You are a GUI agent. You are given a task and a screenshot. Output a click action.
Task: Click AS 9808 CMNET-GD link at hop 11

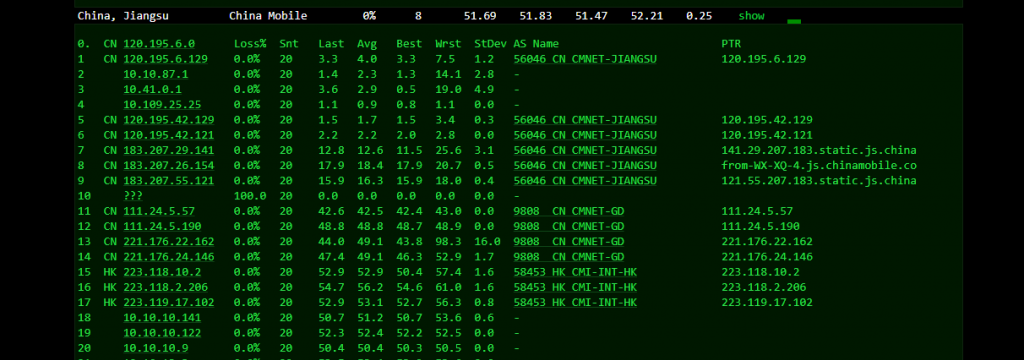click(x=569, y=212)
